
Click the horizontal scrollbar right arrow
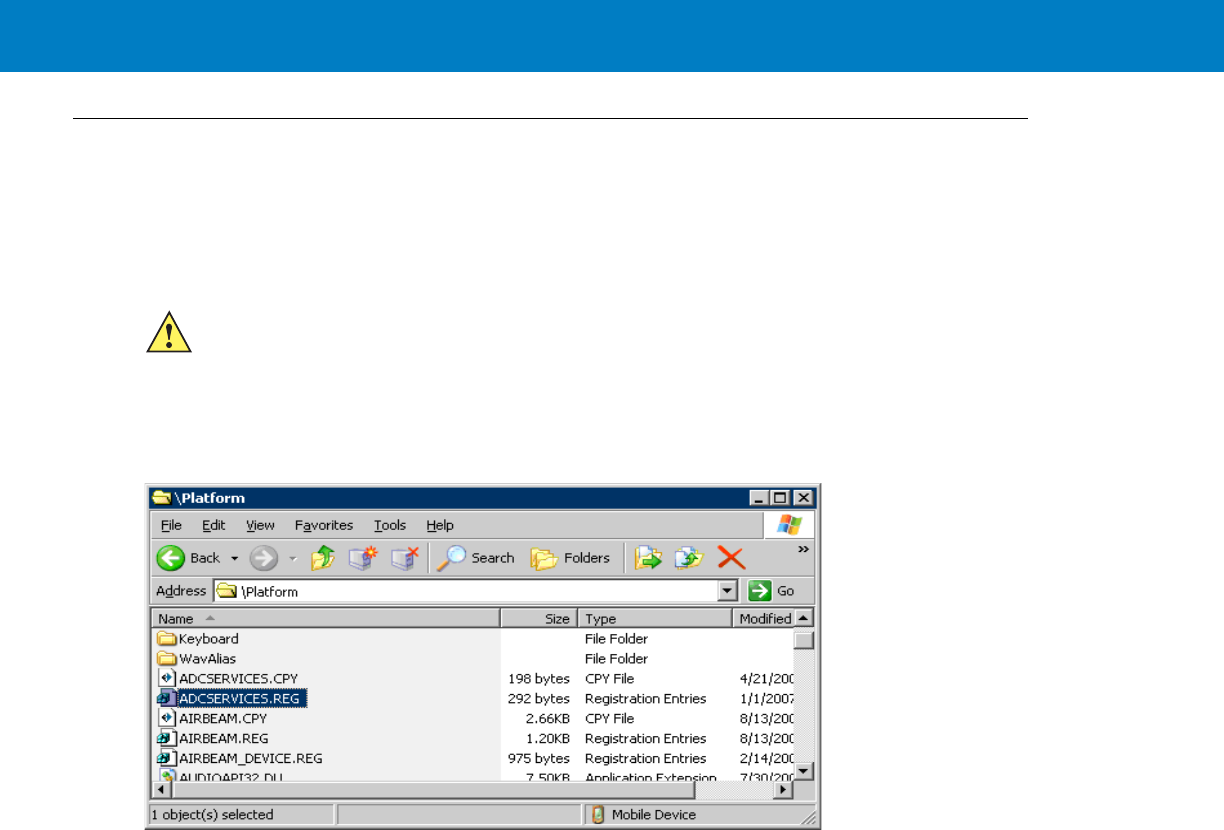785,789
